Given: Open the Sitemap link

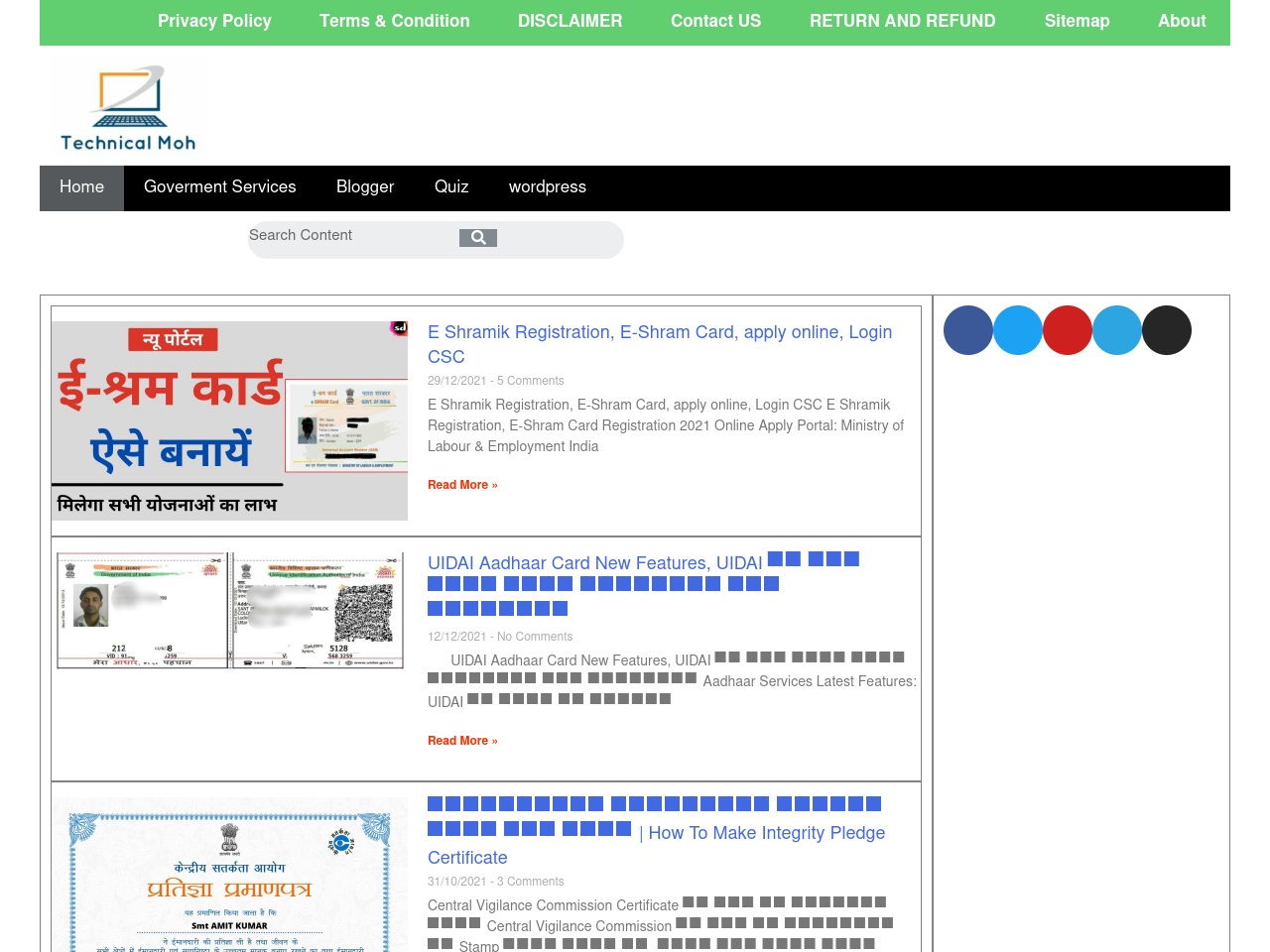Looking at the screenshot, I should 1077,21.
